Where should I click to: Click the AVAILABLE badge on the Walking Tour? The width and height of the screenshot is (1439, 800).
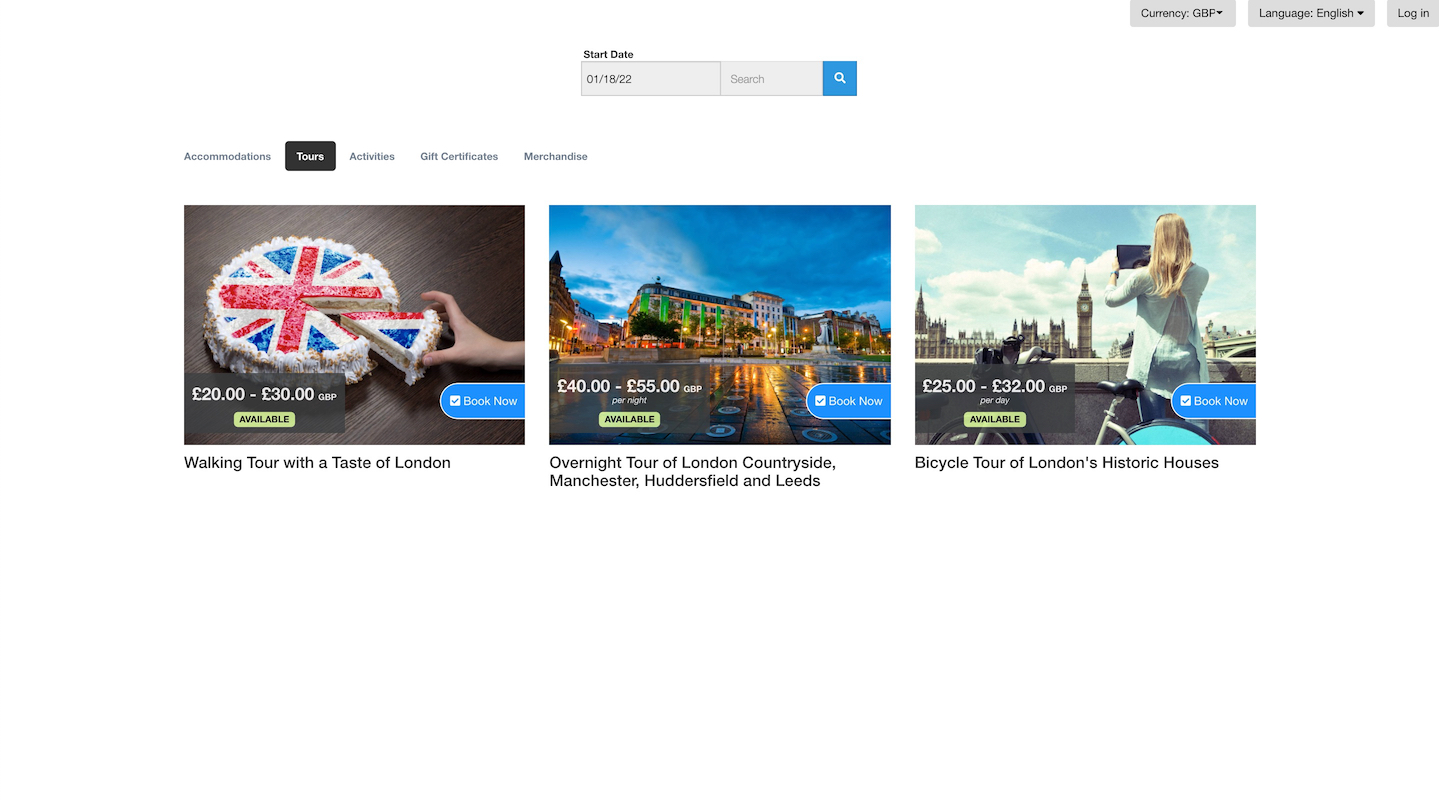[x=264, y=419]
